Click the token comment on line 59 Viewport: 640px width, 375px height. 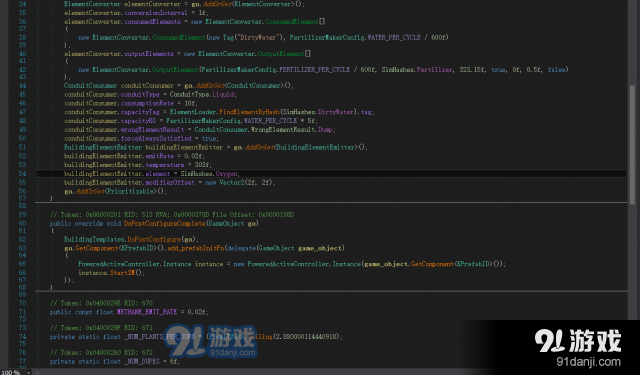coord(171,215)
